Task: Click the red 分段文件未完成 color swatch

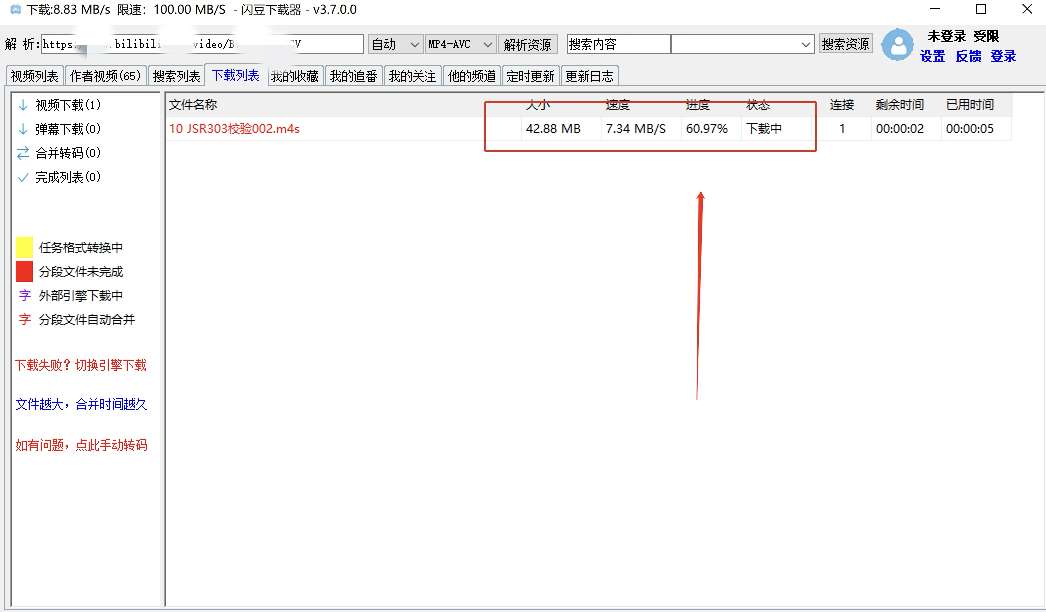Action: (25, 271)
